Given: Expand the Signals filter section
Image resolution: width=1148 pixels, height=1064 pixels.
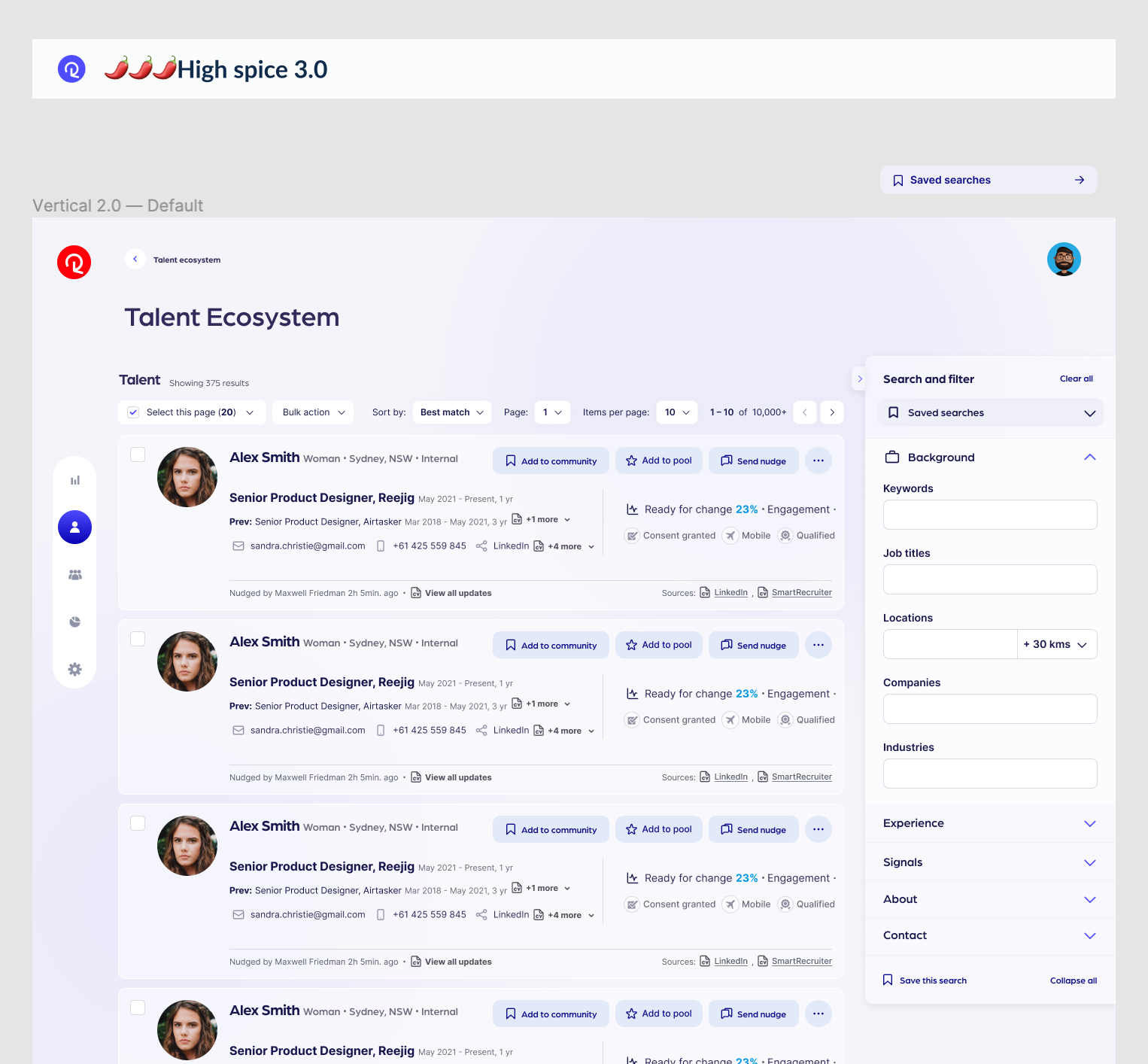Looking at the screenshot, I should pos(1089,862).
